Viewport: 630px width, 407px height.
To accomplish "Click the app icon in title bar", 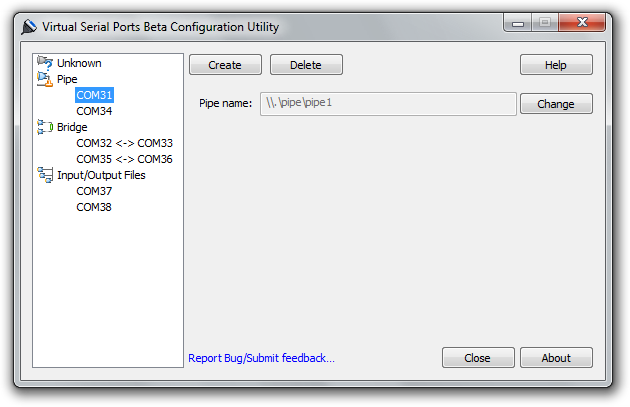I will 29,27.
